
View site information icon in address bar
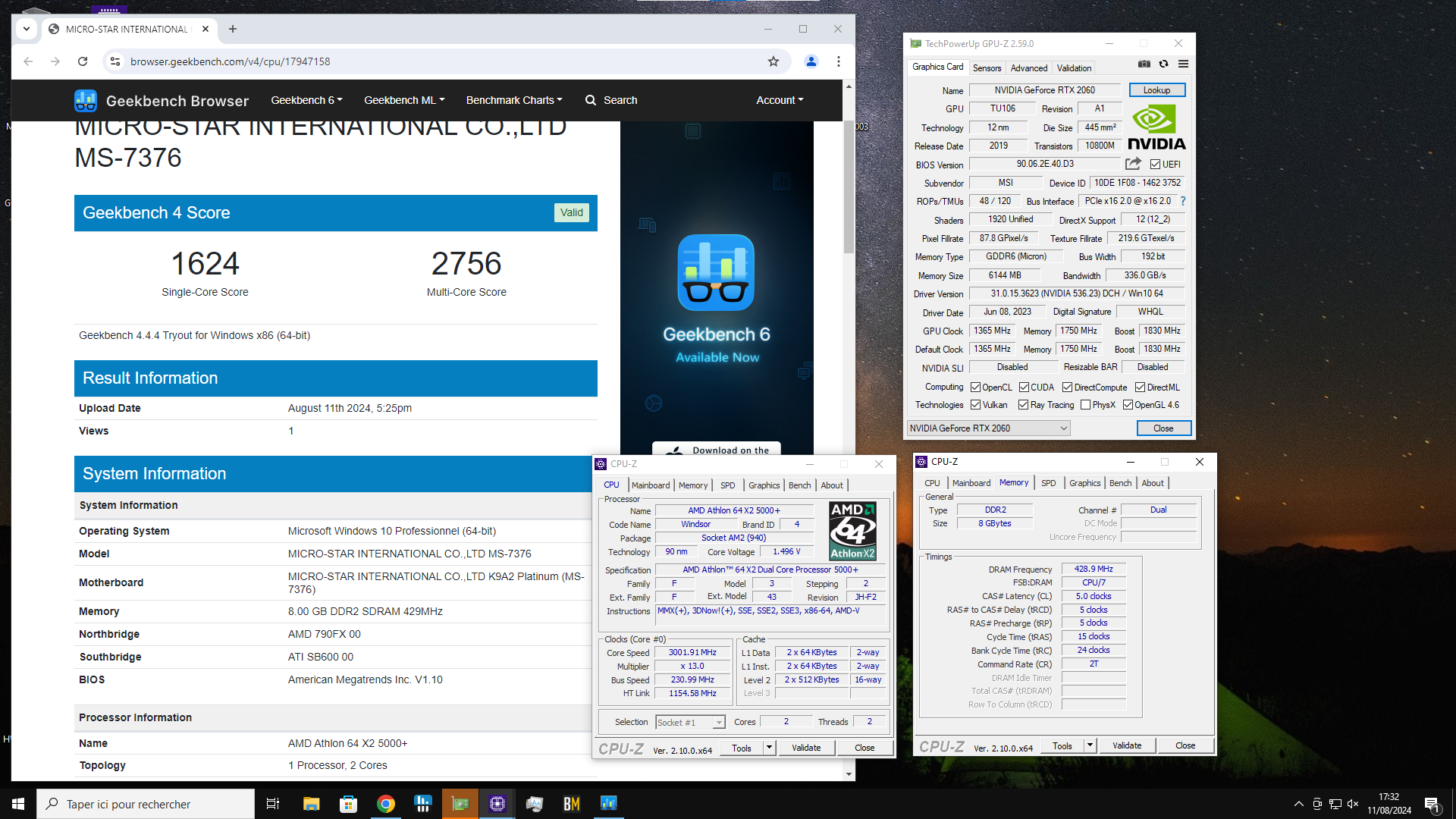click(x=115, y=61)
